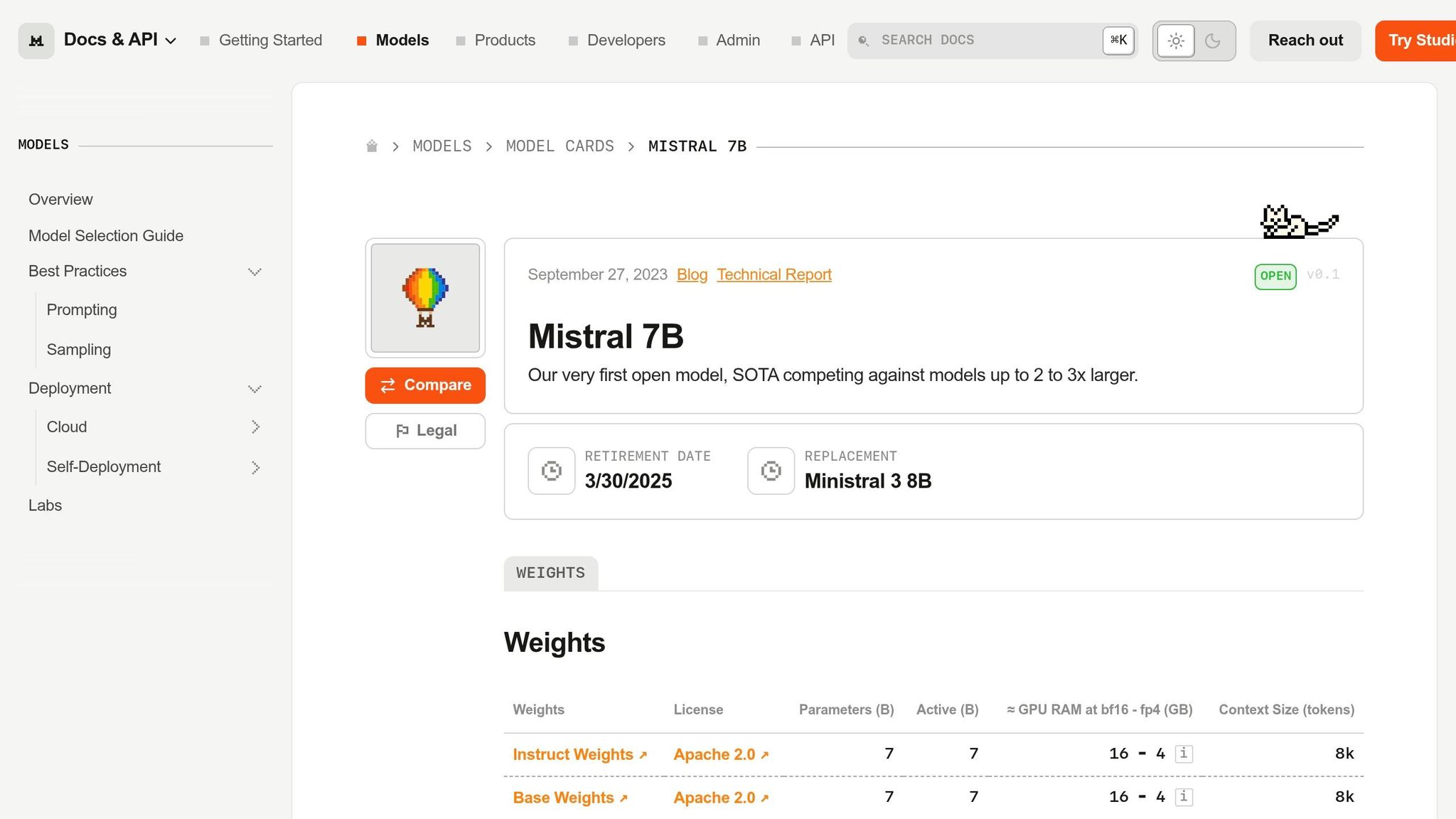1456x819 pixels.
Task: Click the pixel cat icon
Action: click(x=1299, y=222)
